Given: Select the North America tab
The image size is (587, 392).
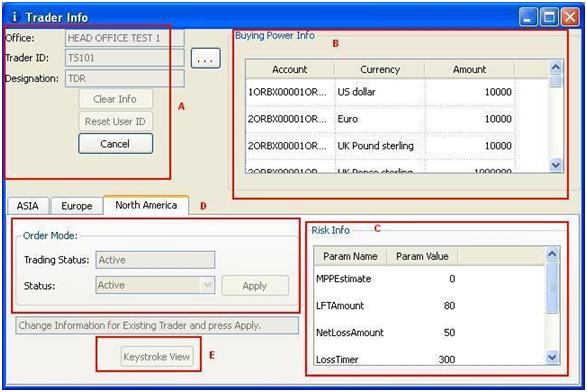Looking at the screenshot, I should click(146, 205).
